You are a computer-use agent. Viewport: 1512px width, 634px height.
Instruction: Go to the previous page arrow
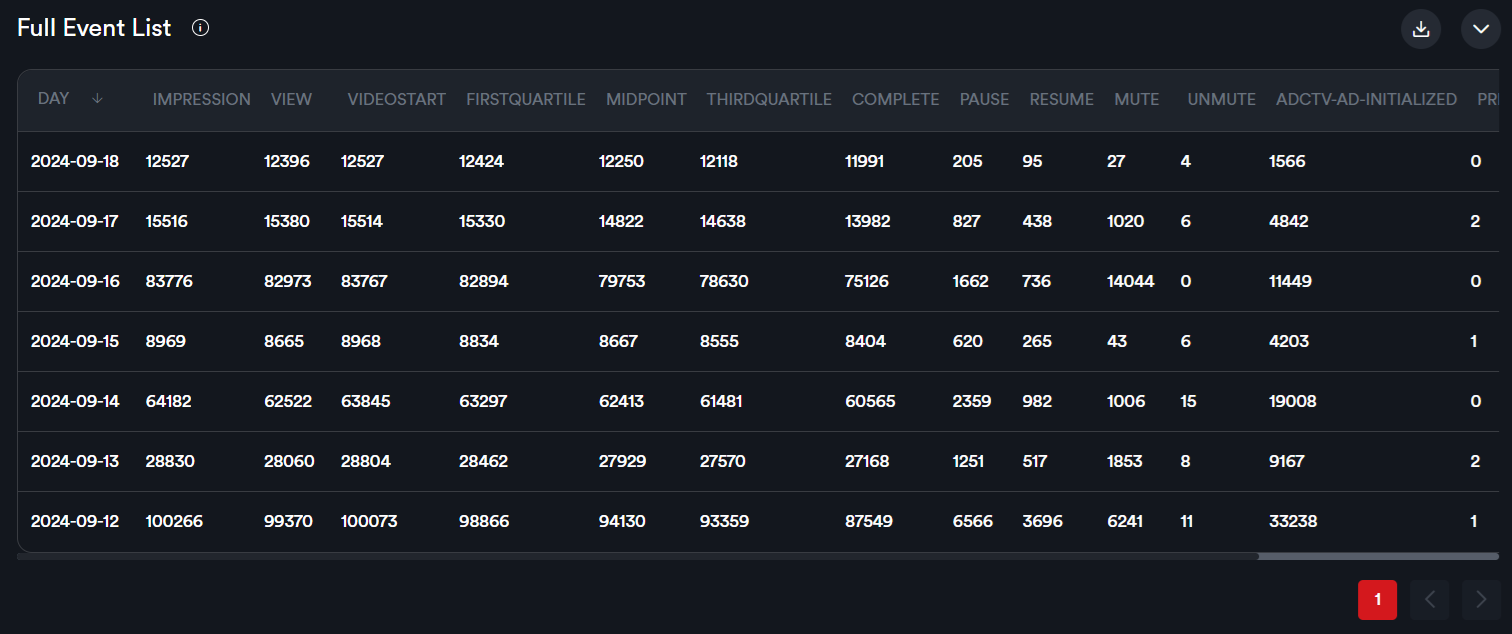(x=1429, y=600)
